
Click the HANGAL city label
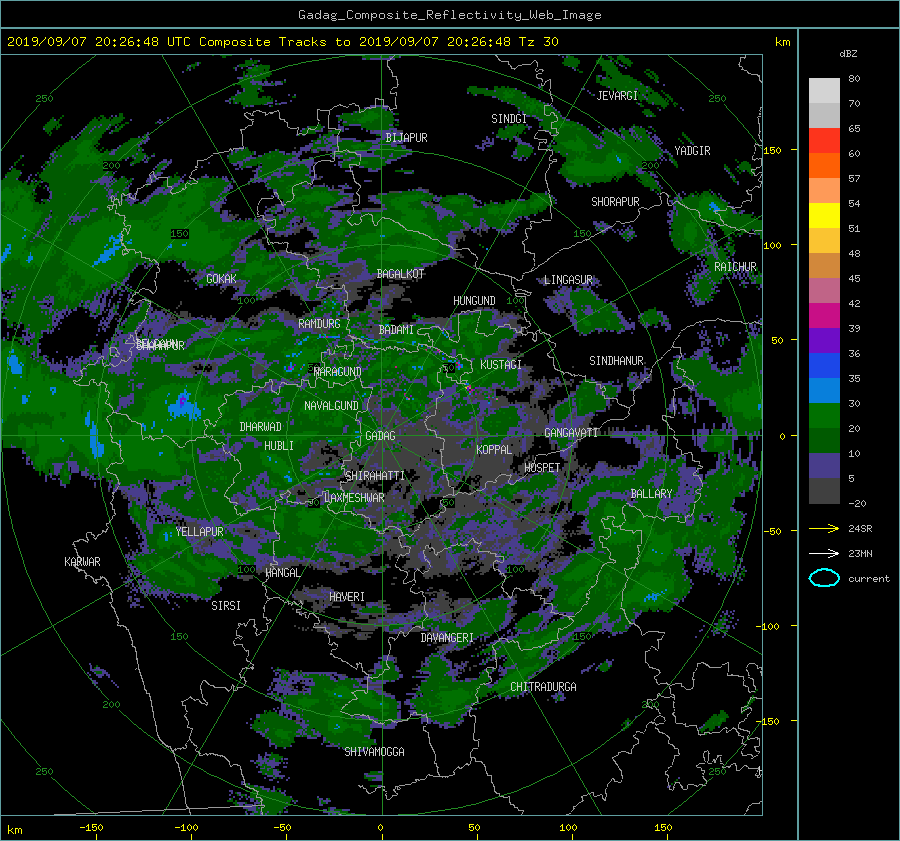point(282,572)
